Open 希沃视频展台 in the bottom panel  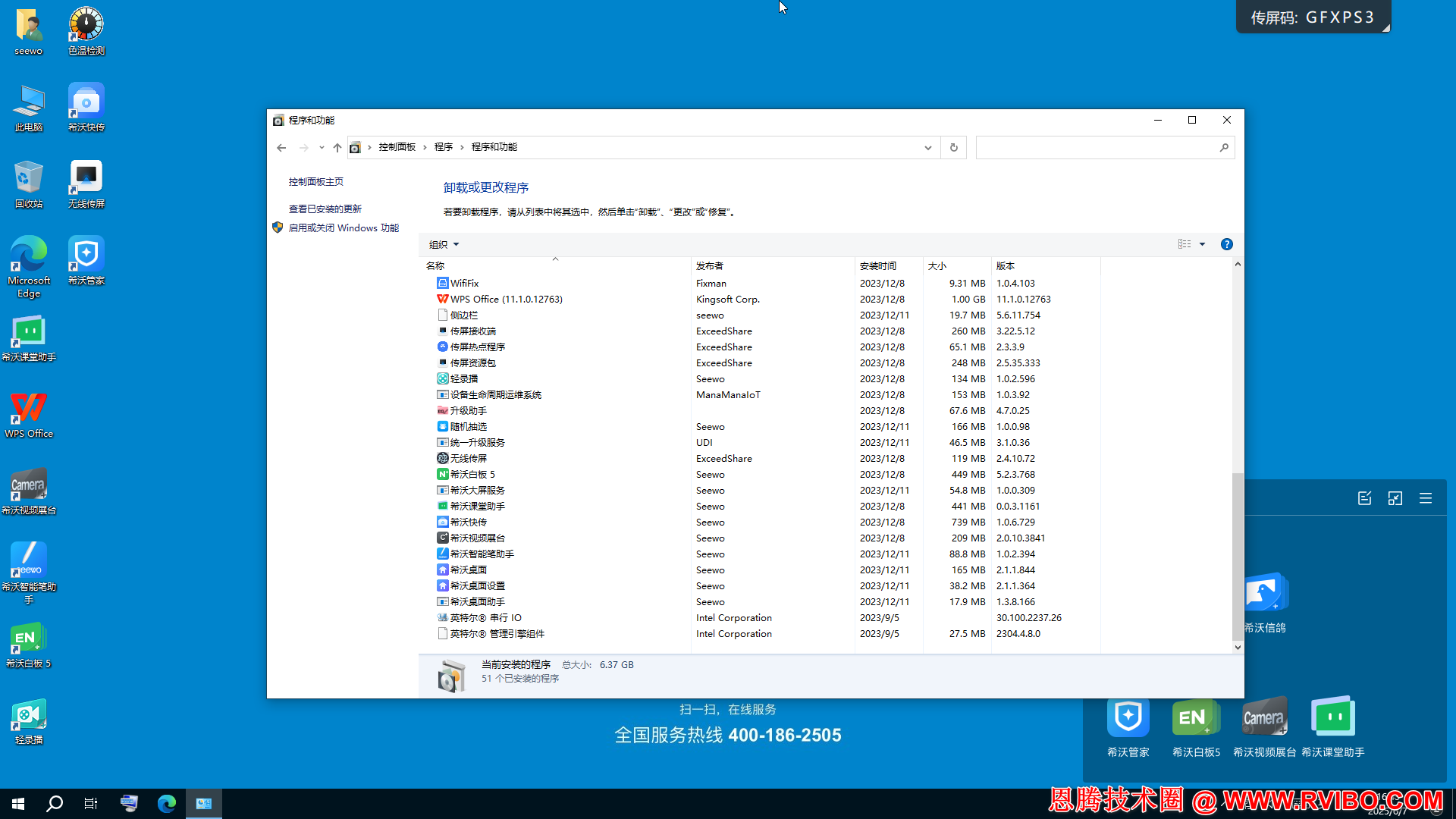coord(1264,726)
